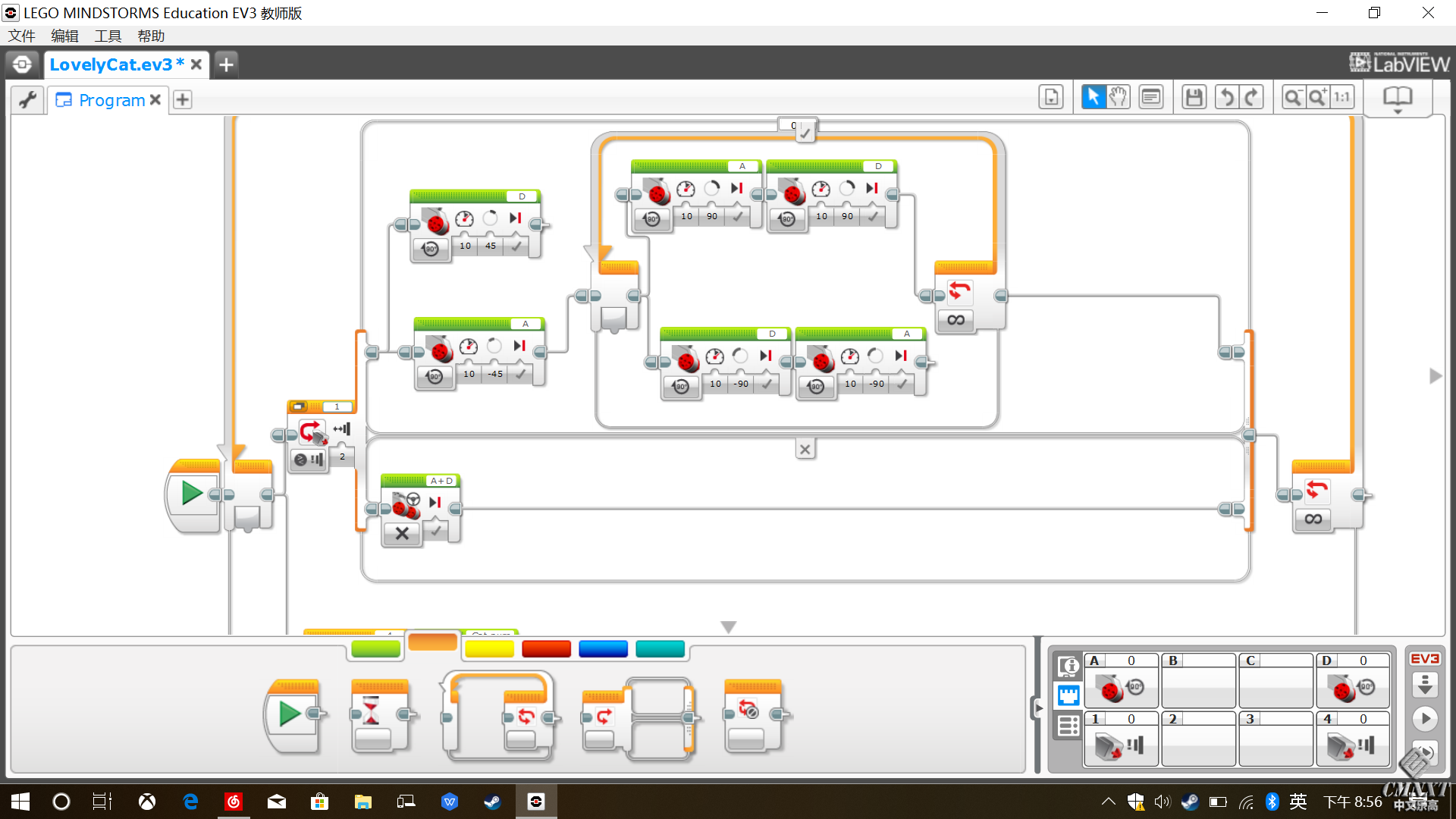1456x819 pixels.
Task: Download and run the program
Action: click(1425, 719)
